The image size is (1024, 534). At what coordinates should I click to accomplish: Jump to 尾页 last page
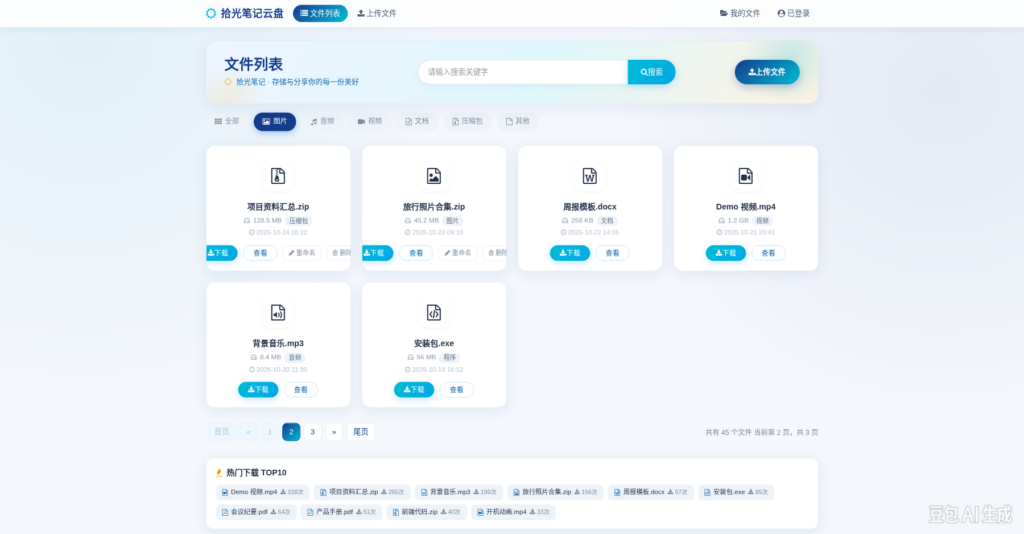click(360, 432)
